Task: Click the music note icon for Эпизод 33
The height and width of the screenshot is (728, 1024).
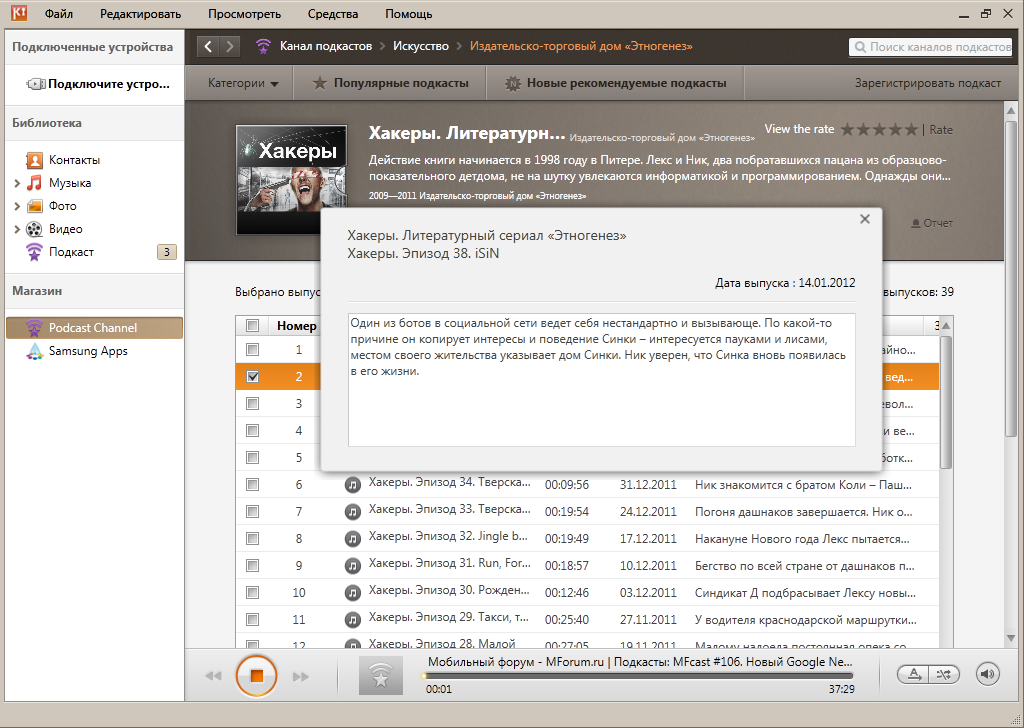Action: tap(353, 512)
